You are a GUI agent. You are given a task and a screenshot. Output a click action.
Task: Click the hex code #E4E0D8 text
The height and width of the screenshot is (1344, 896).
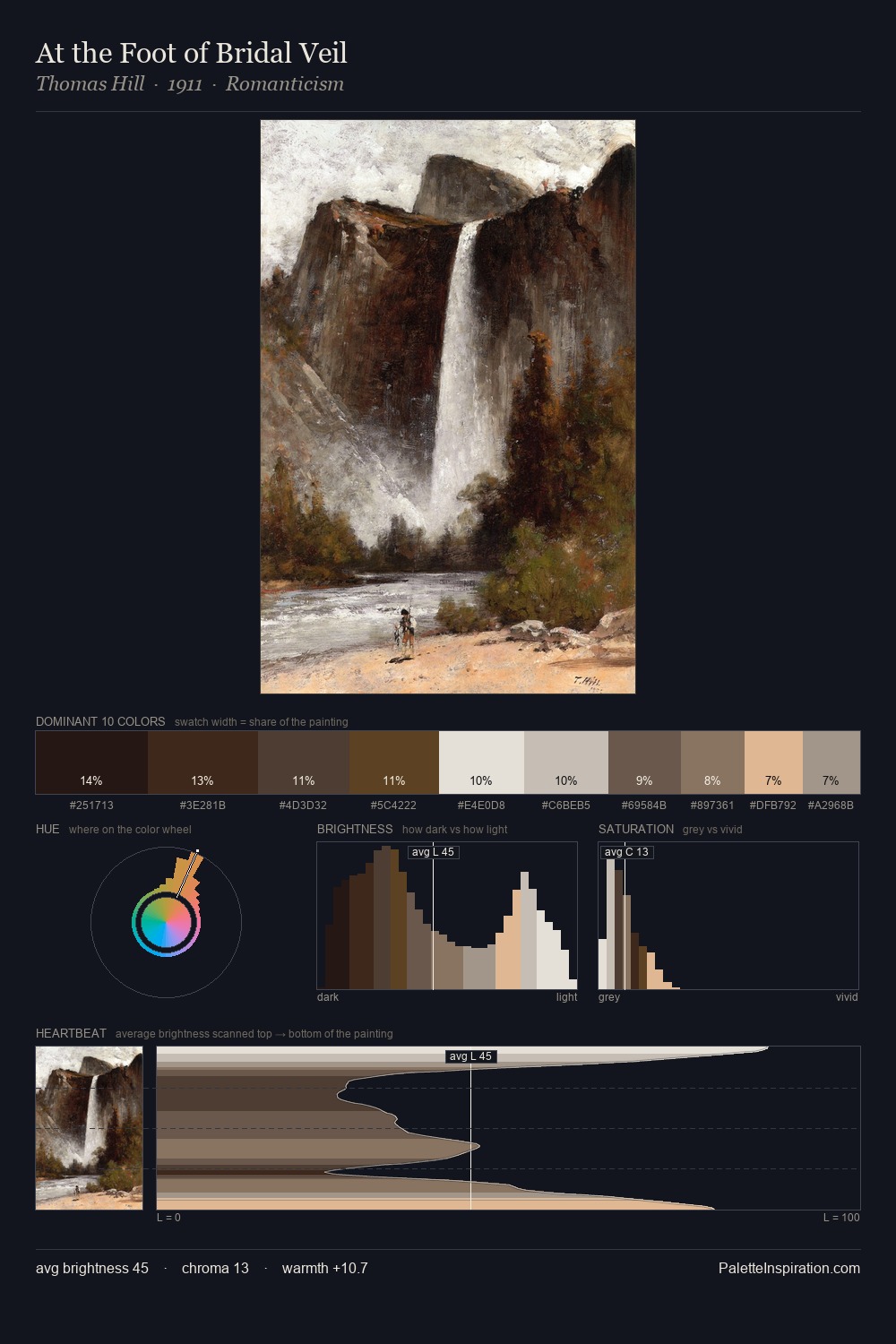pos(481,805)
